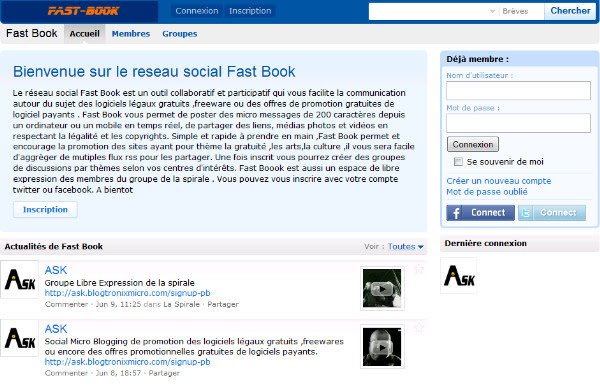This screenshot has width=600, height=390.
Task: Focus the top search text field
Action: (428, 11)
